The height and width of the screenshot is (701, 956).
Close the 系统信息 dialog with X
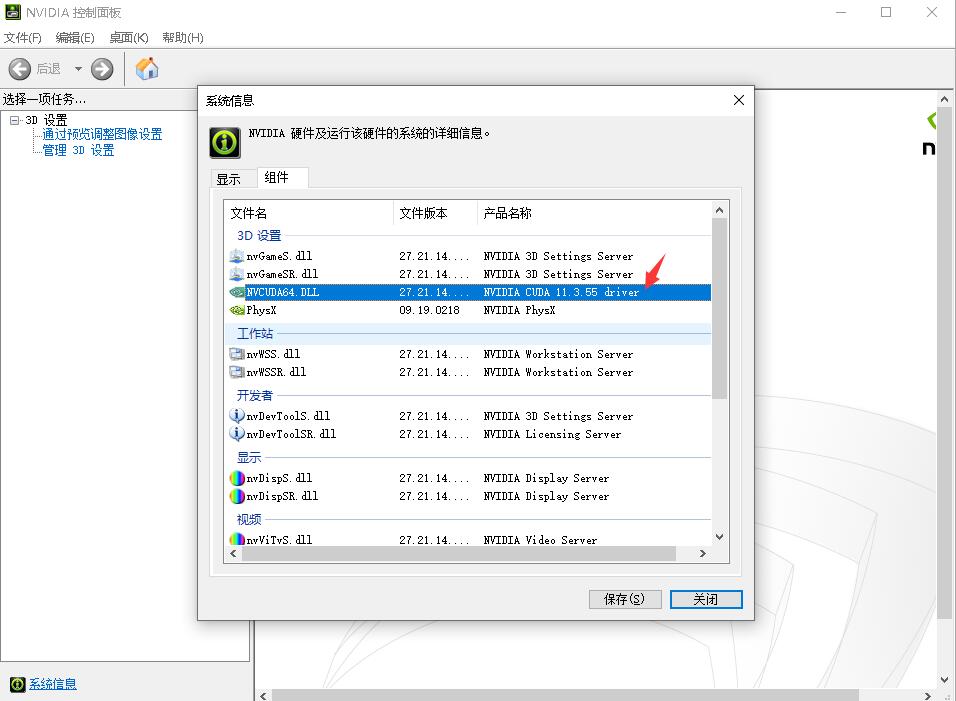(x=738, y=100)
